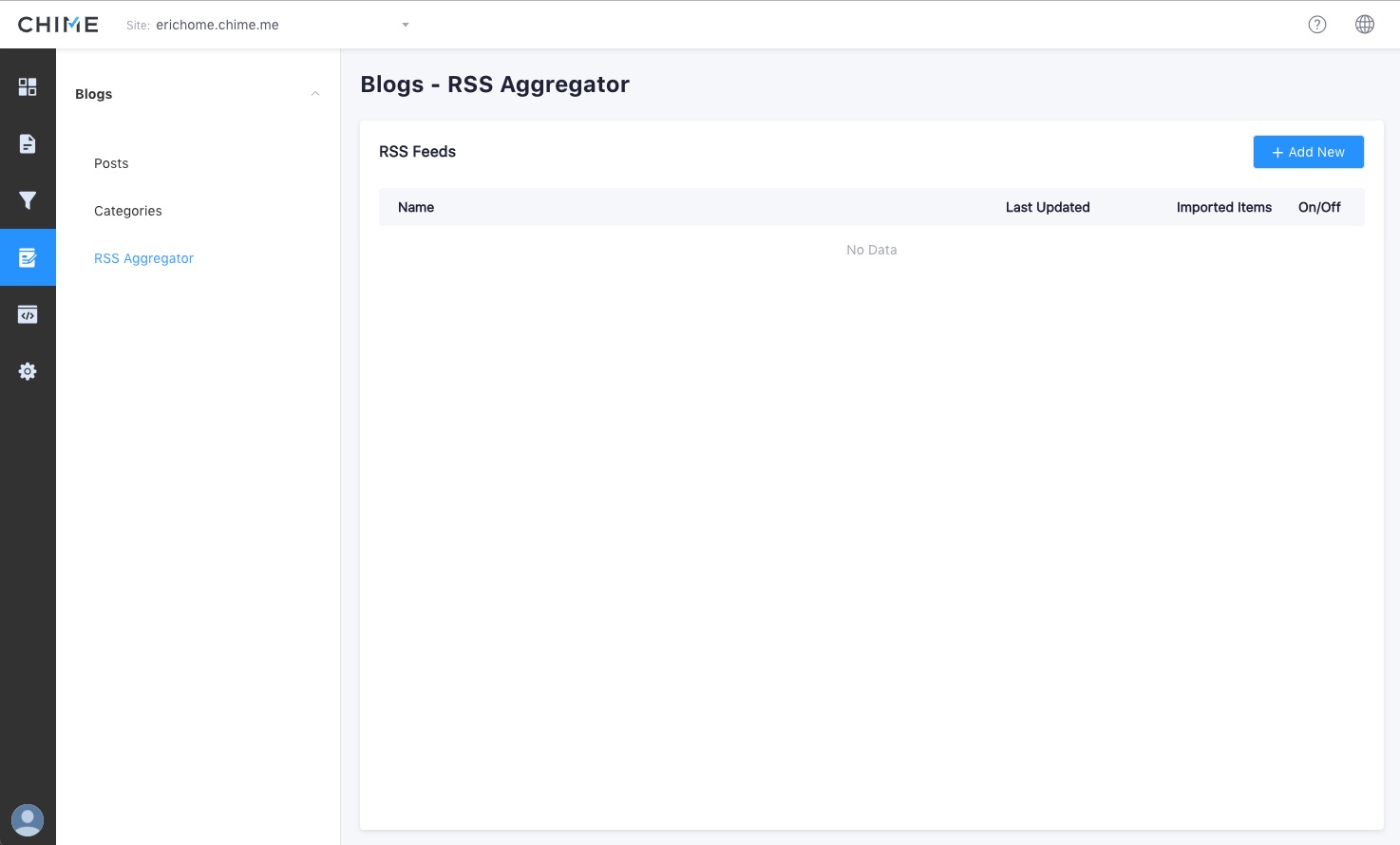
Task: Open the settings gear icon
Action: coord(28,371)
